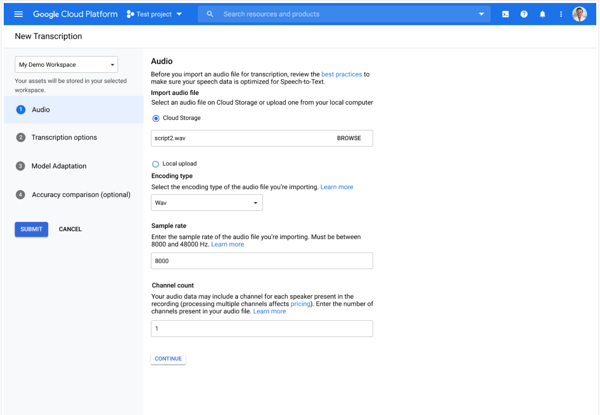This screenshot has width=600, height=415.
Task: Click the CANCEL button
Action: [x=70, y=229]
